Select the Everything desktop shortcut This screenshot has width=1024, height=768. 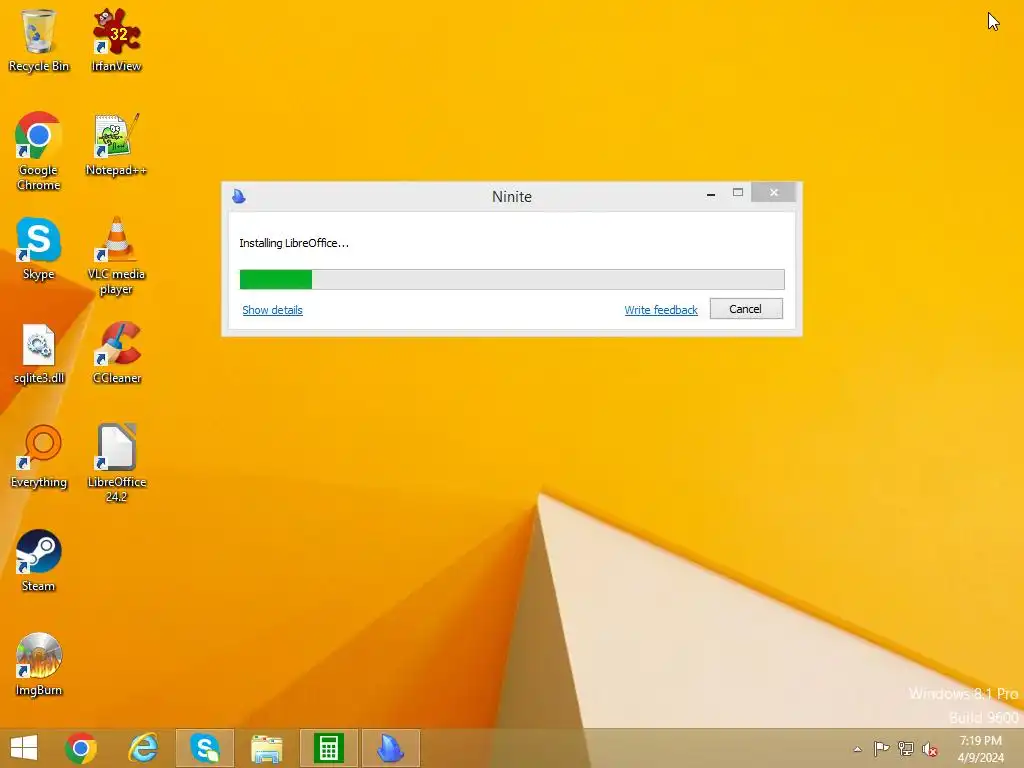pyautogui.click(x=39, y=457)
